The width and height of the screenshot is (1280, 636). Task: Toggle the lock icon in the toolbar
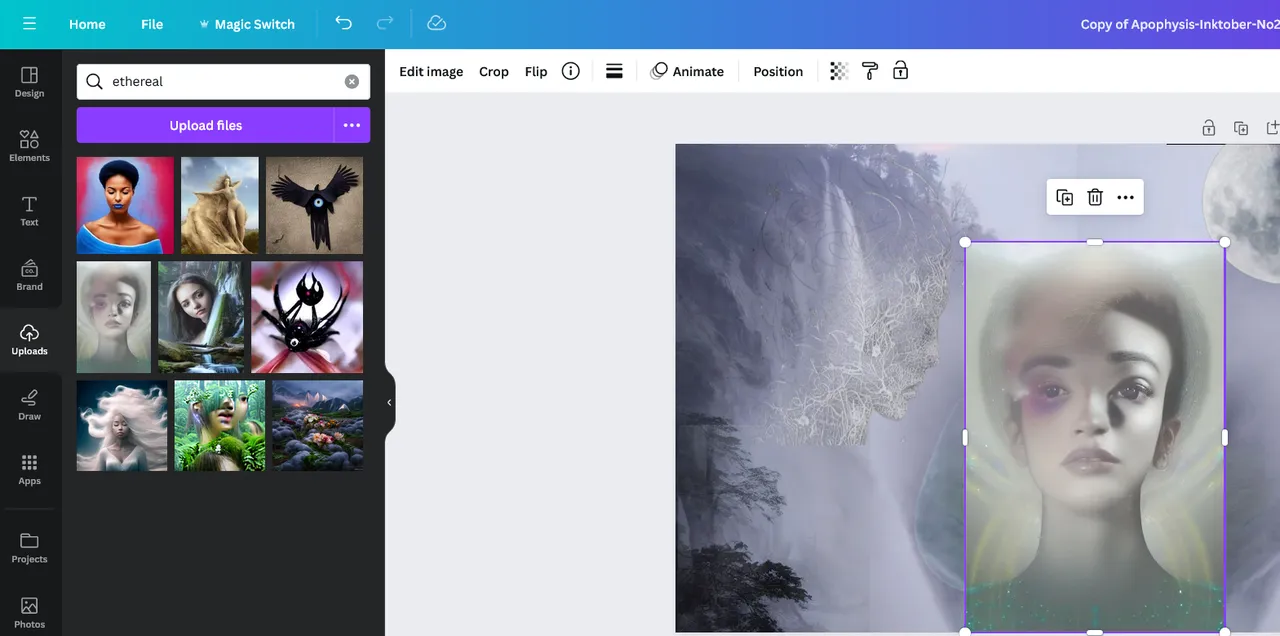point(900,71)
